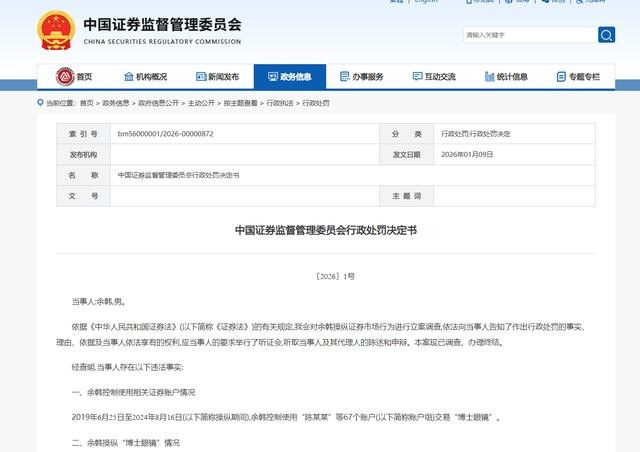Click the location pin icon before 当前位置
The height and width of the screenshot is (452, 640).
[x=40, y=102]
